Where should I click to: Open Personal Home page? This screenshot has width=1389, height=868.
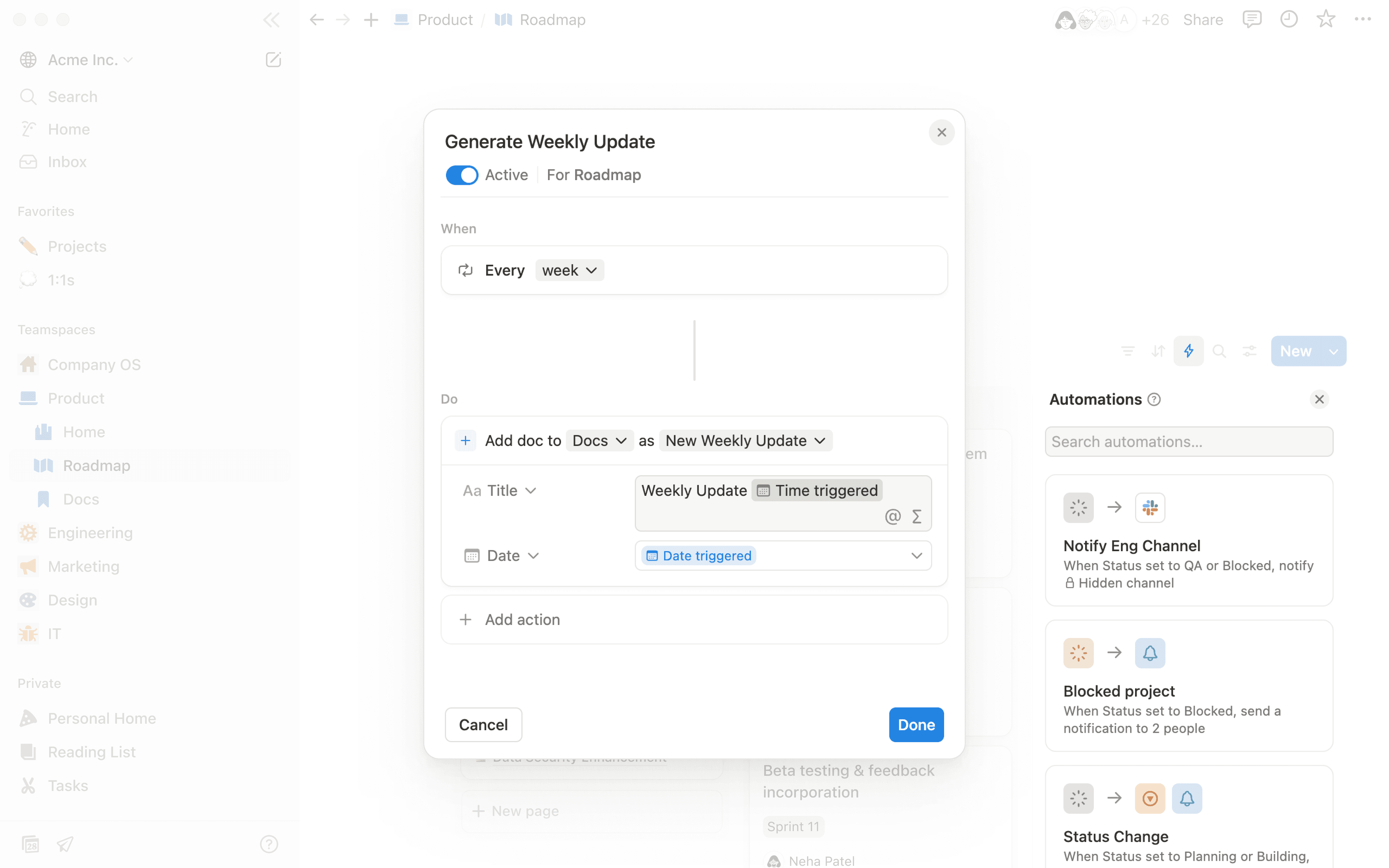tap(149, 718)
